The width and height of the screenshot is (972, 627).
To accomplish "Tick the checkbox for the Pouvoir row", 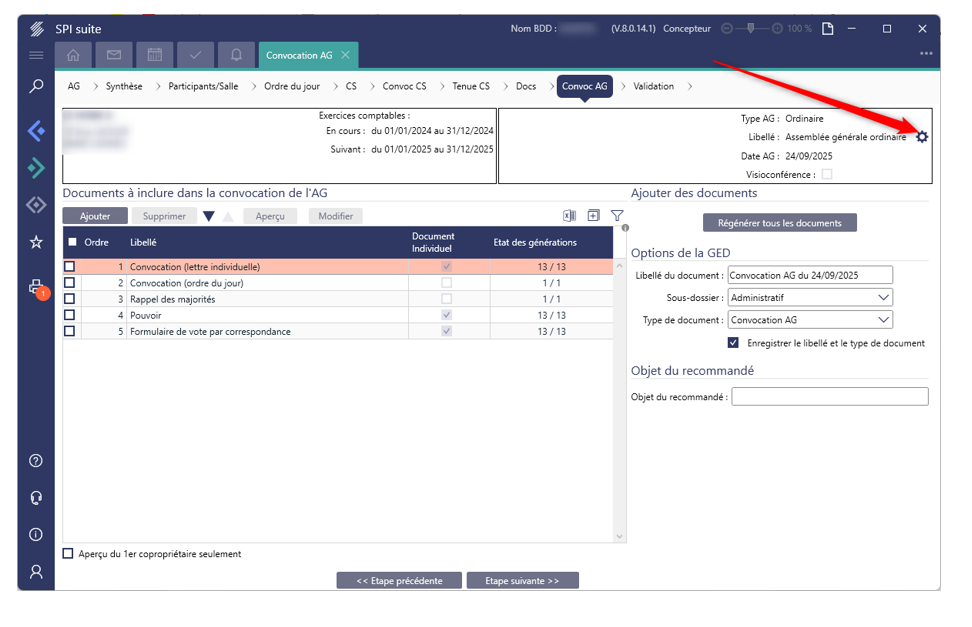I will click(x=69, y=315).
